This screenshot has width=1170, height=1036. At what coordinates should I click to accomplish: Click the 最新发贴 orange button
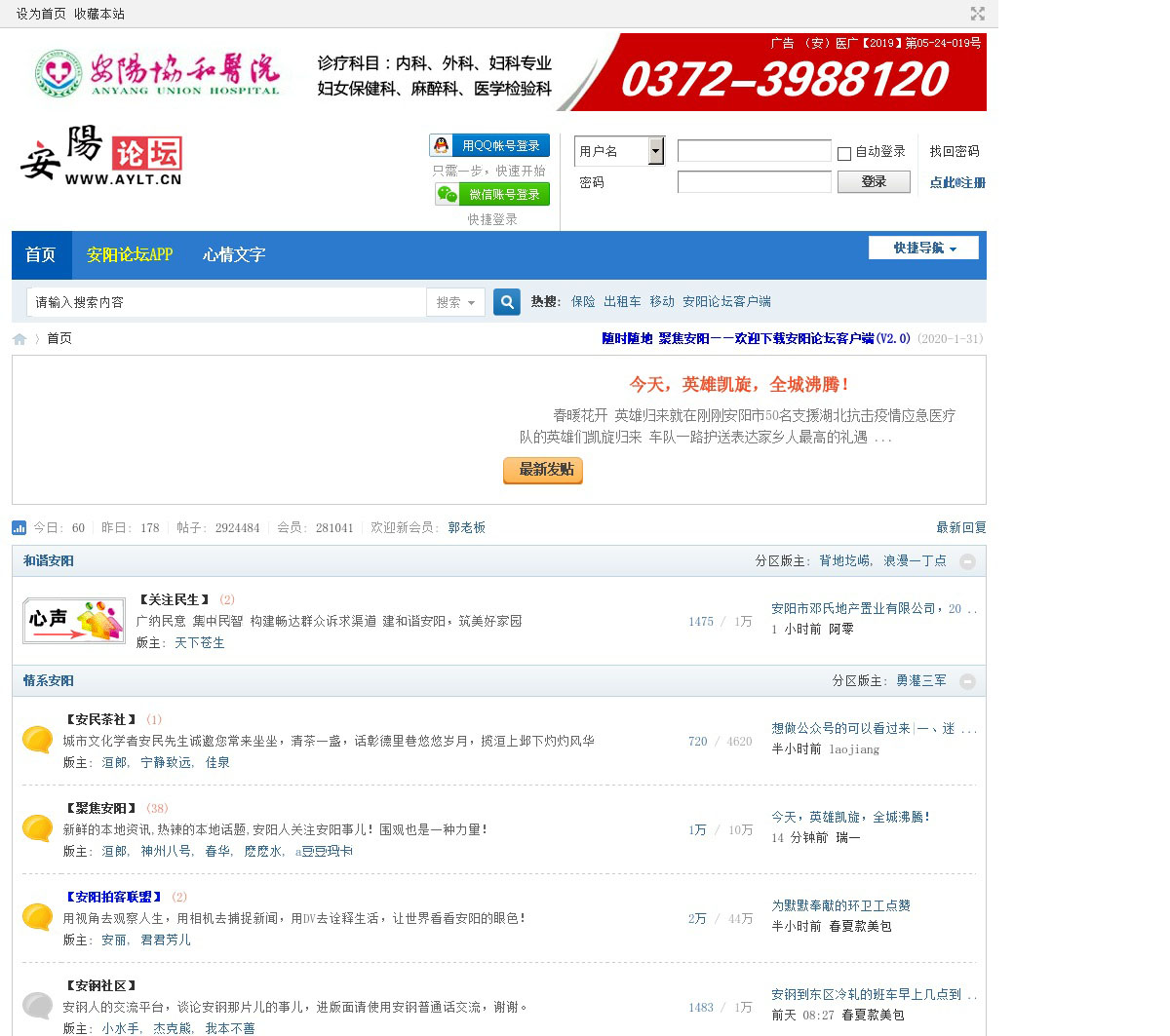pyautogui.click(x=543, y=470)
